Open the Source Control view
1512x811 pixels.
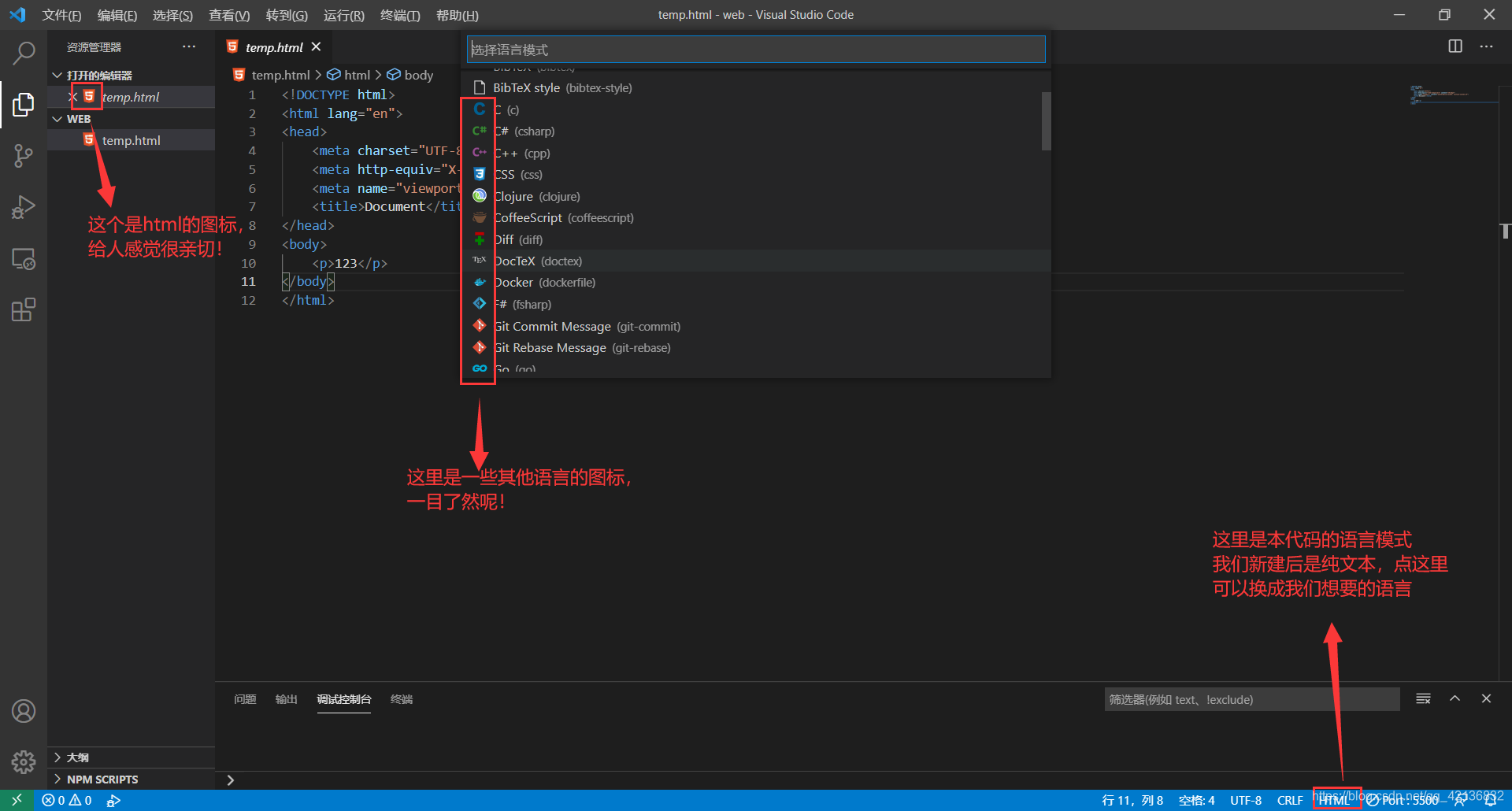24,156
